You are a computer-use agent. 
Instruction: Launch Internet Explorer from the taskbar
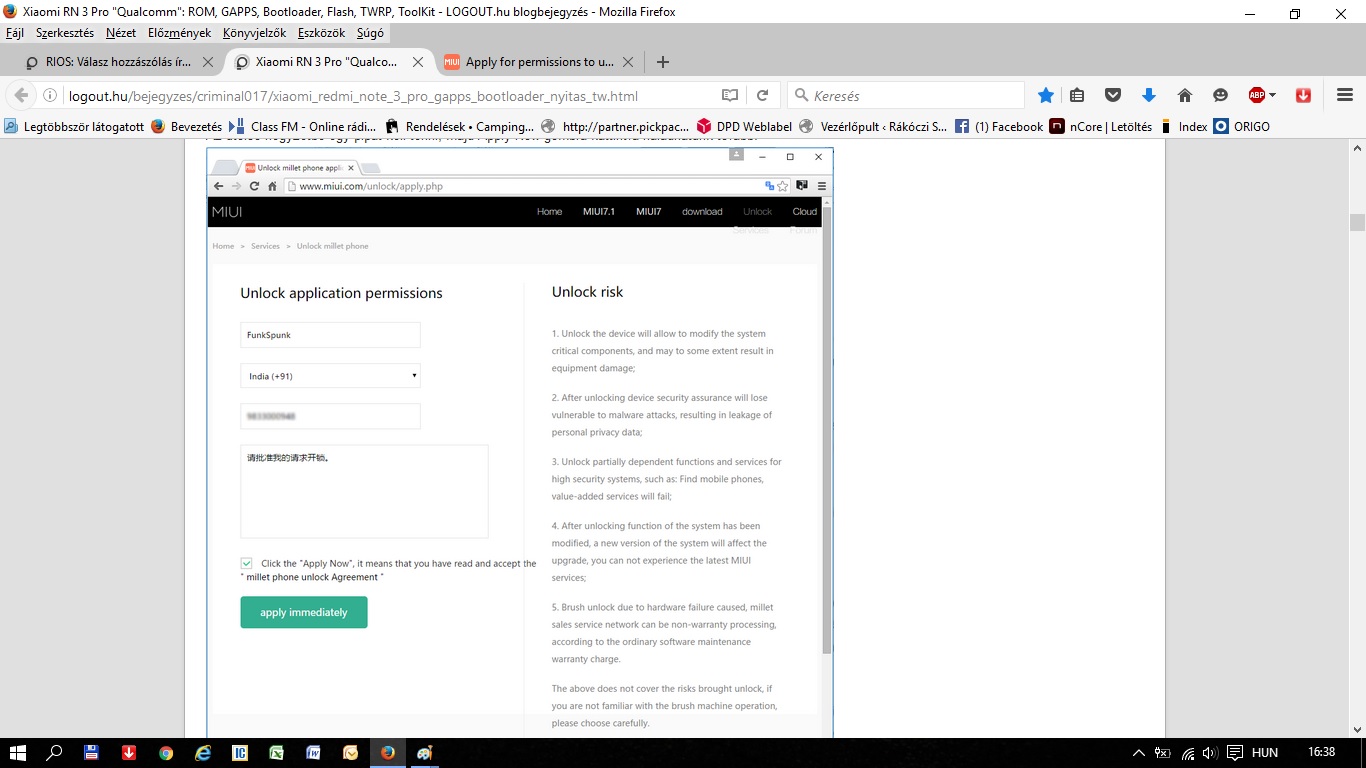coord(203,753)
